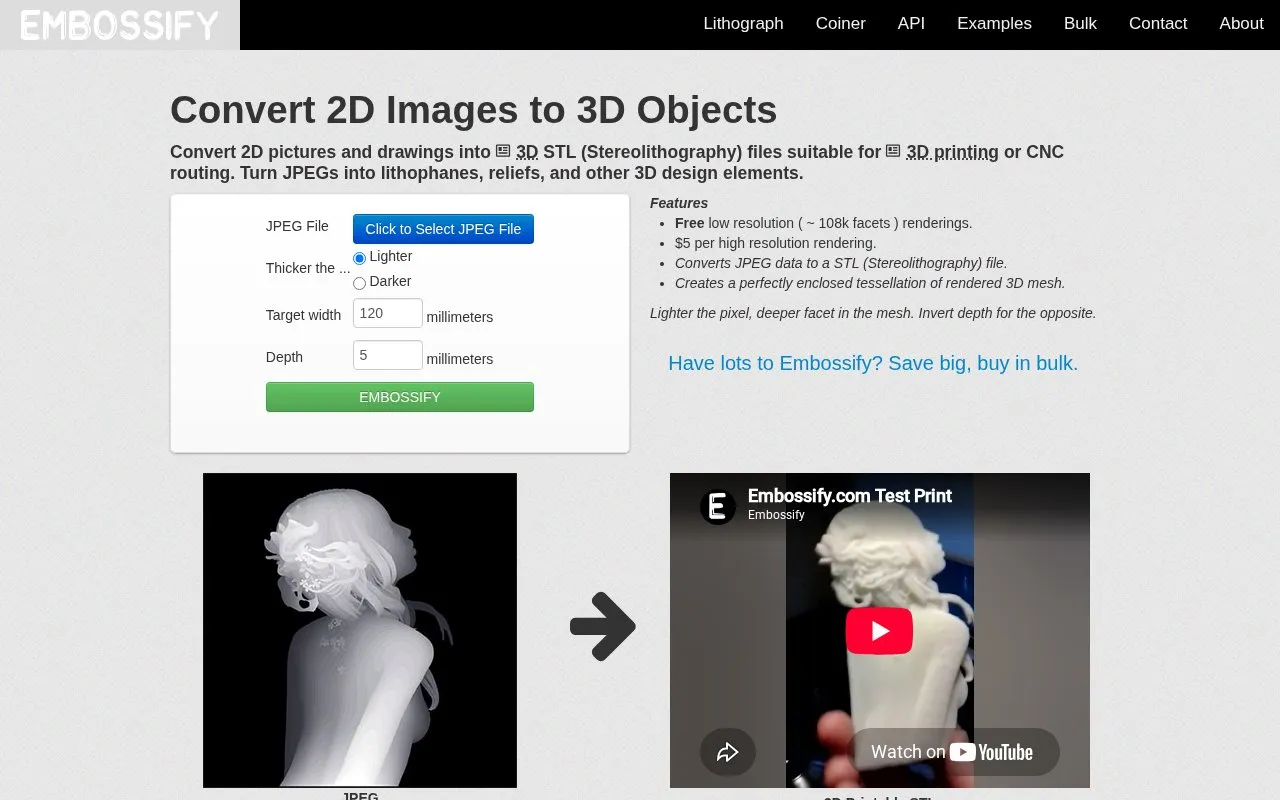This screenshot has width=1280, height=800.
Task: Click the 3D printing term link
Action: pyautogui.click(x=952, y=152)
